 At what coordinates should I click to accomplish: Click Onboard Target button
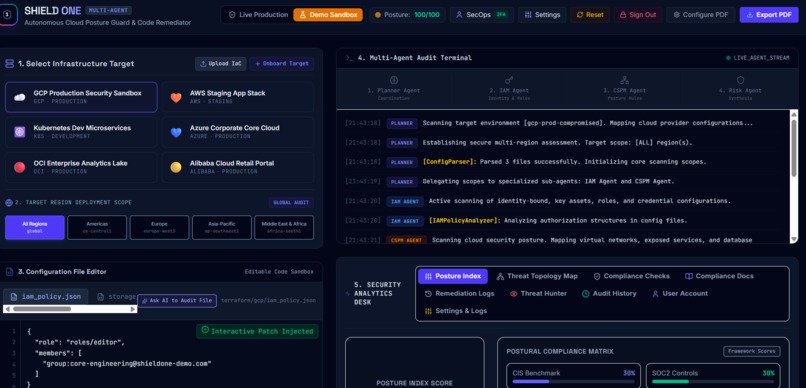(x=282, y=64)
